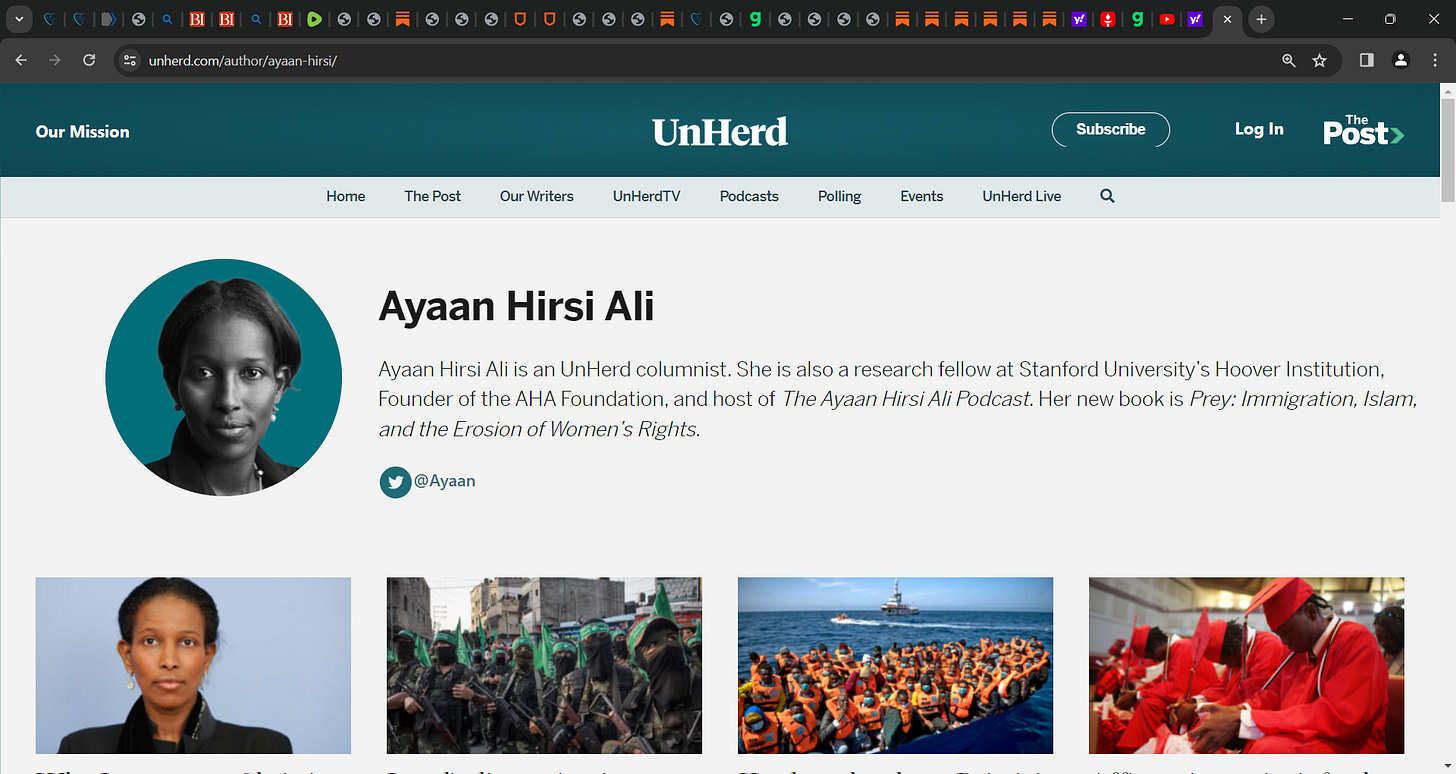Open the @Ayaan Twitter handle
The width and height of the screenshot is (1456, 774).
(x=444, y=481)
